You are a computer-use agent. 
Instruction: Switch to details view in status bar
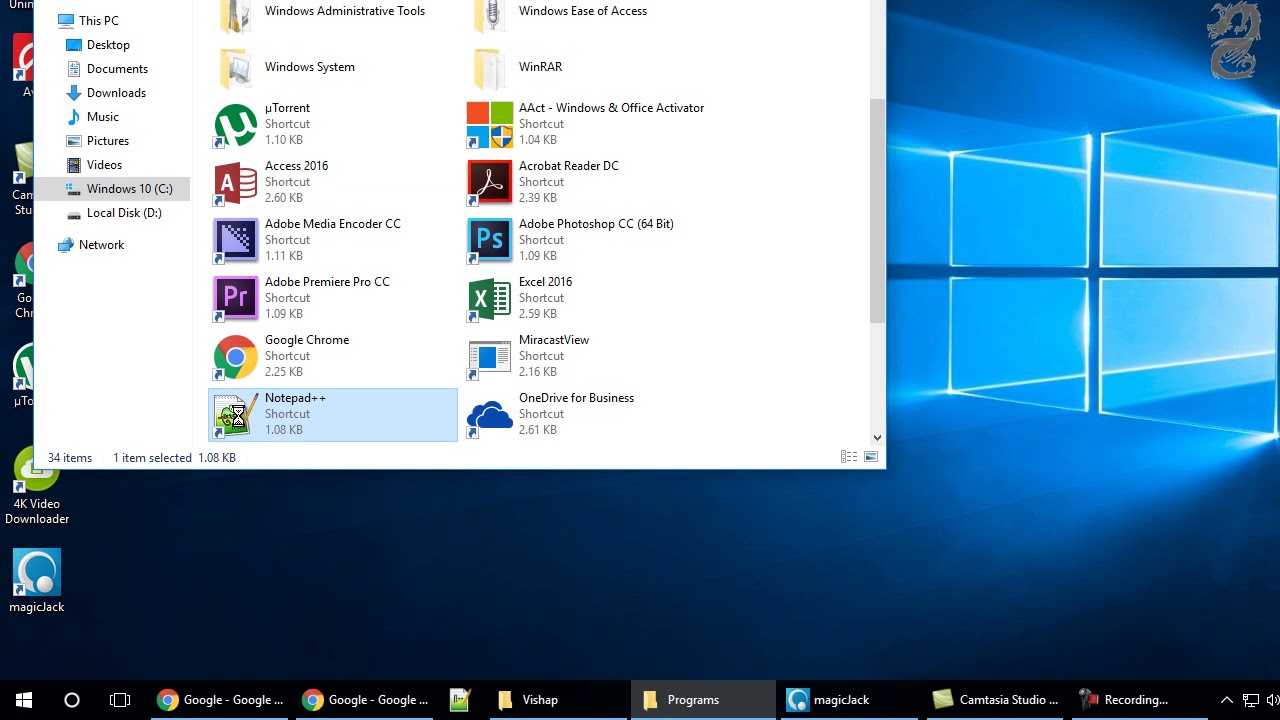(x=849, y=457)
